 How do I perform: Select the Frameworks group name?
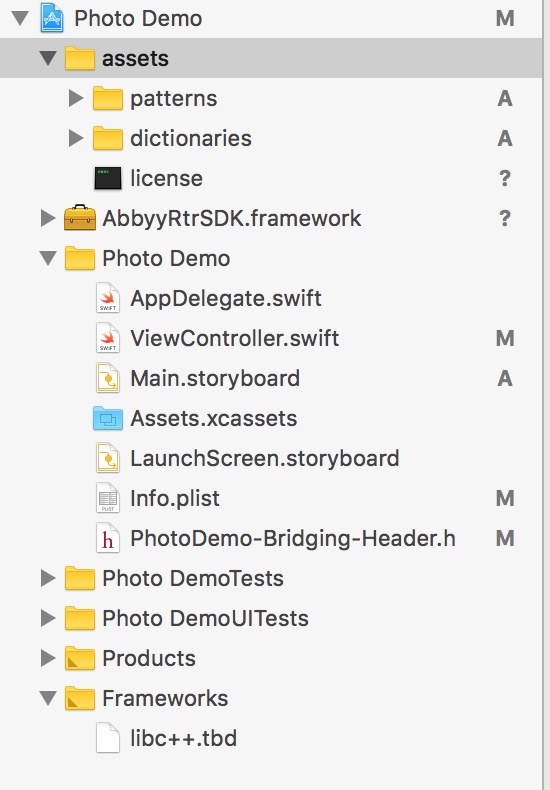tap(165, 698)
